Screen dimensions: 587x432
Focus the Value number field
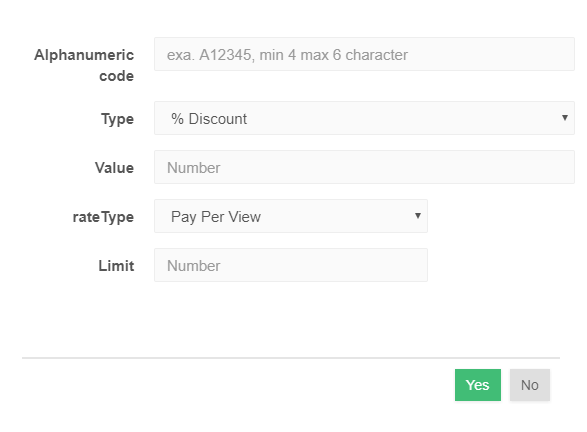364,167
